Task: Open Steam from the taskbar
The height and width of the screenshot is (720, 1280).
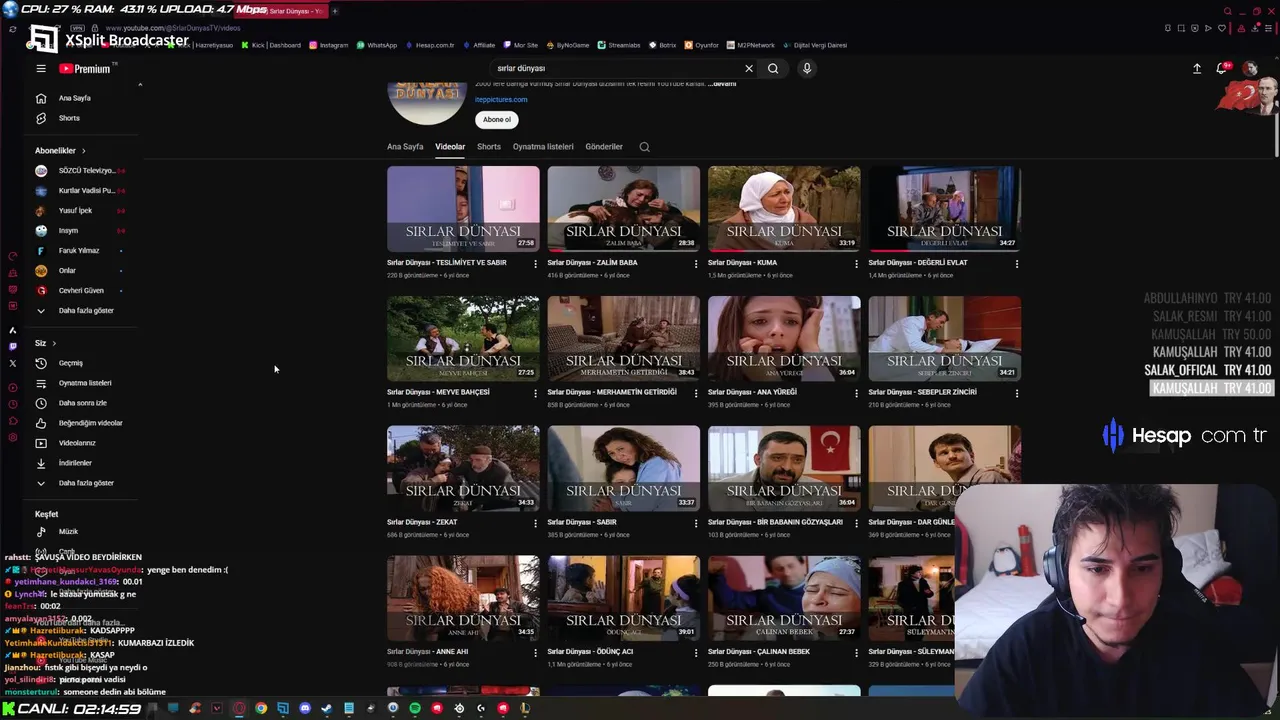Action: 327,708
